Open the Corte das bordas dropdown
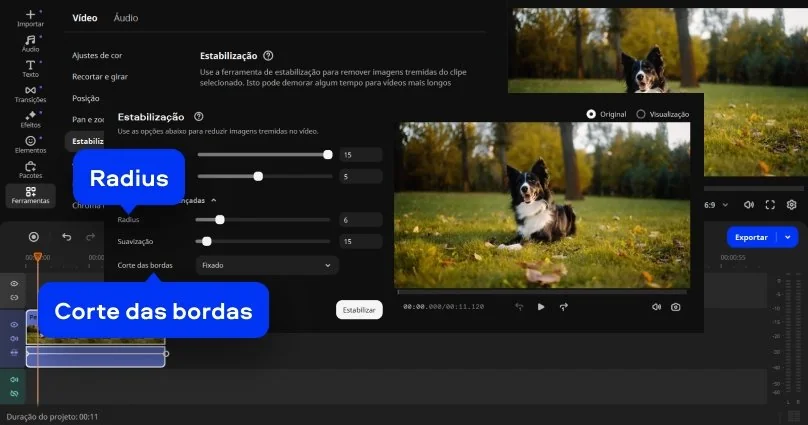Screen dimensions: 808x425 pos(266,265)
